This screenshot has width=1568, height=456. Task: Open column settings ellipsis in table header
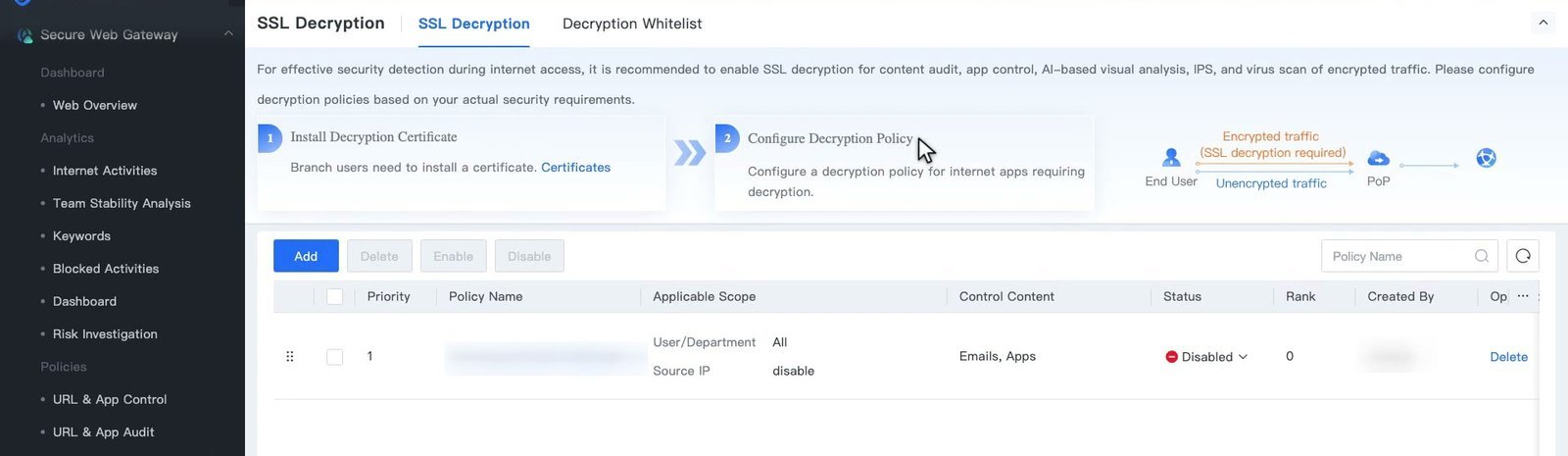1523,296
